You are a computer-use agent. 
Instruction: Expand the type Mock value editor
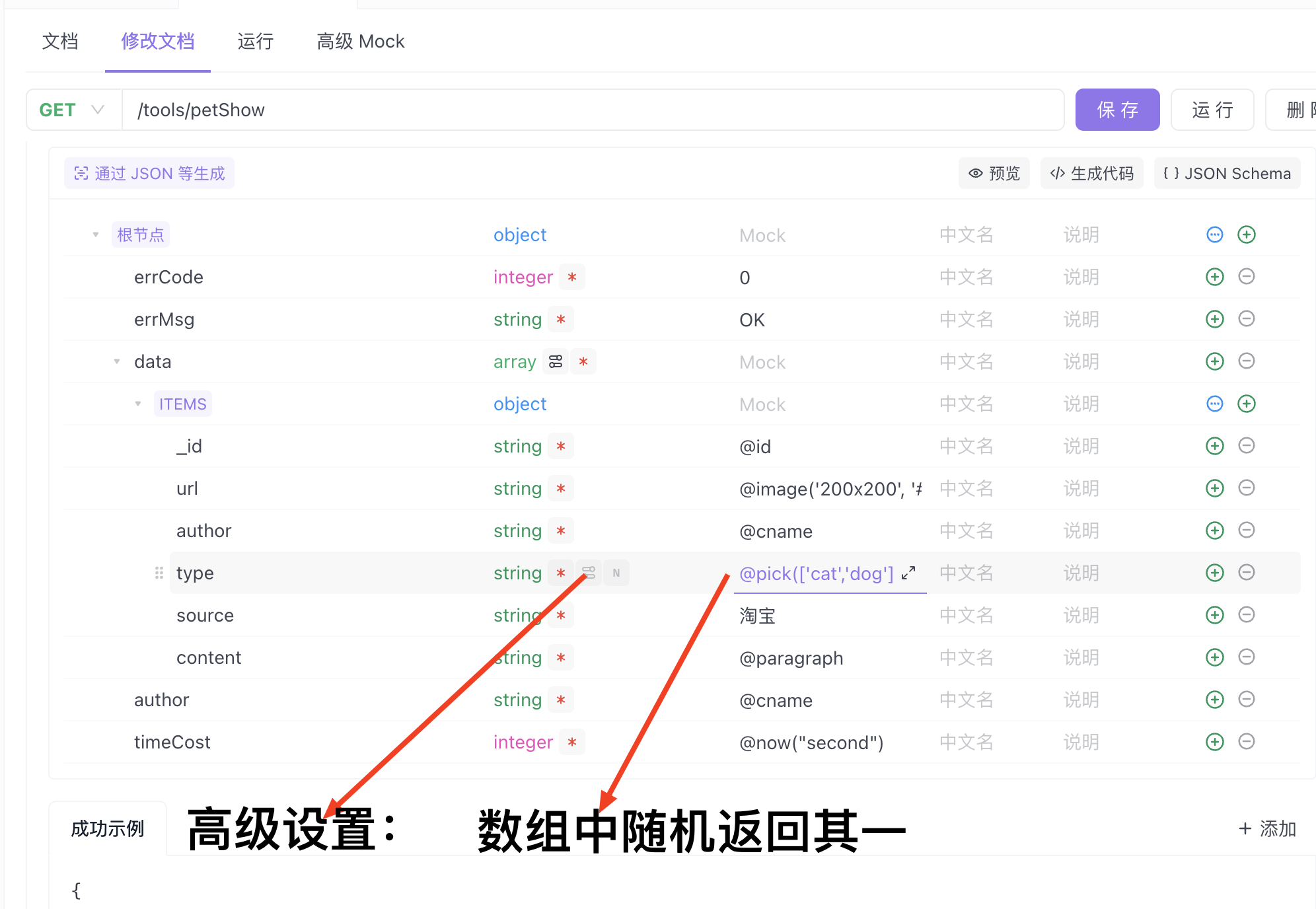pos(908,573)
